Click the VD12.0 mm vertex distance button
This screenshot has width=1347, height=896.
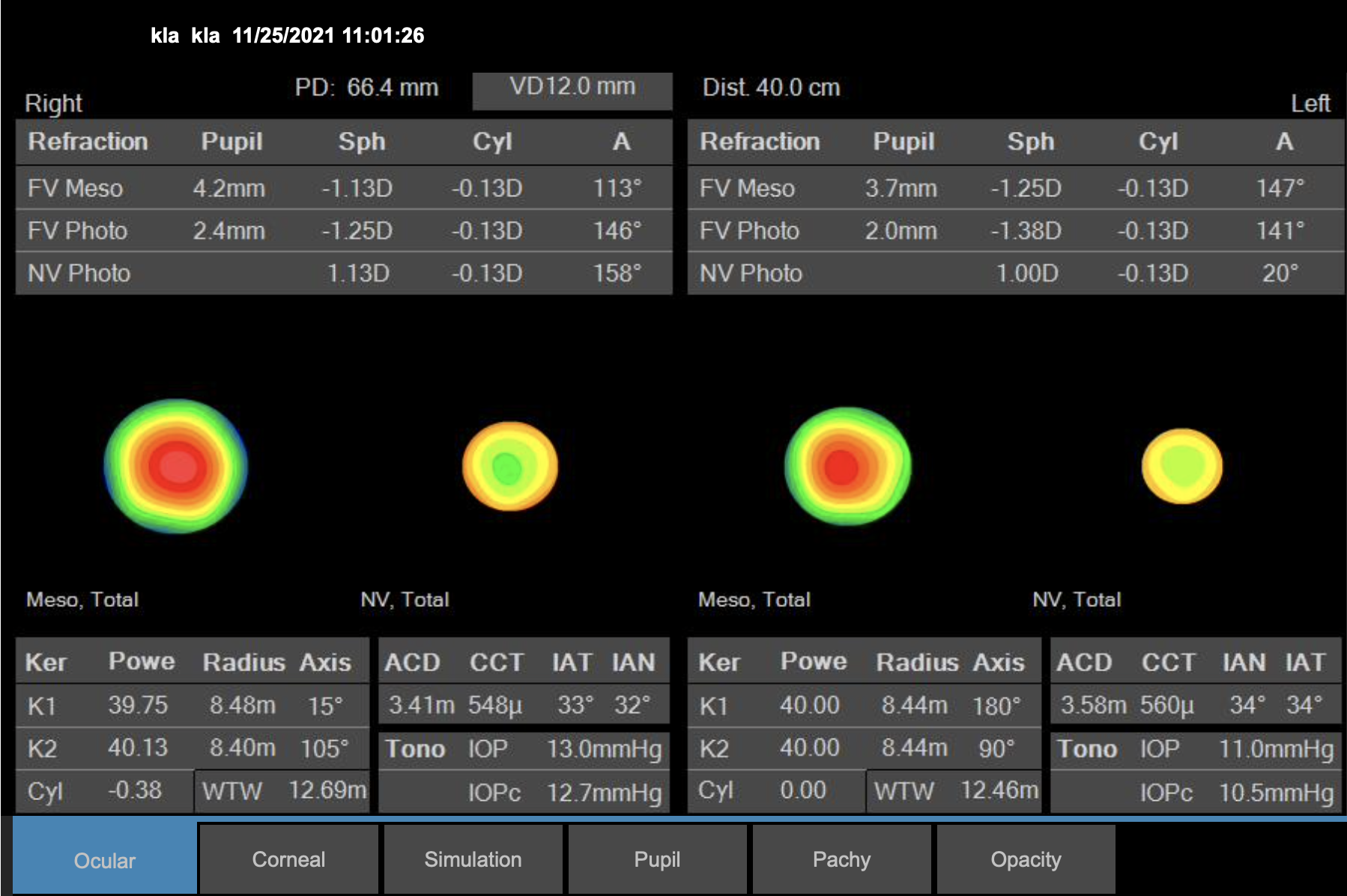pyautogui.click(x=572, y=88)
